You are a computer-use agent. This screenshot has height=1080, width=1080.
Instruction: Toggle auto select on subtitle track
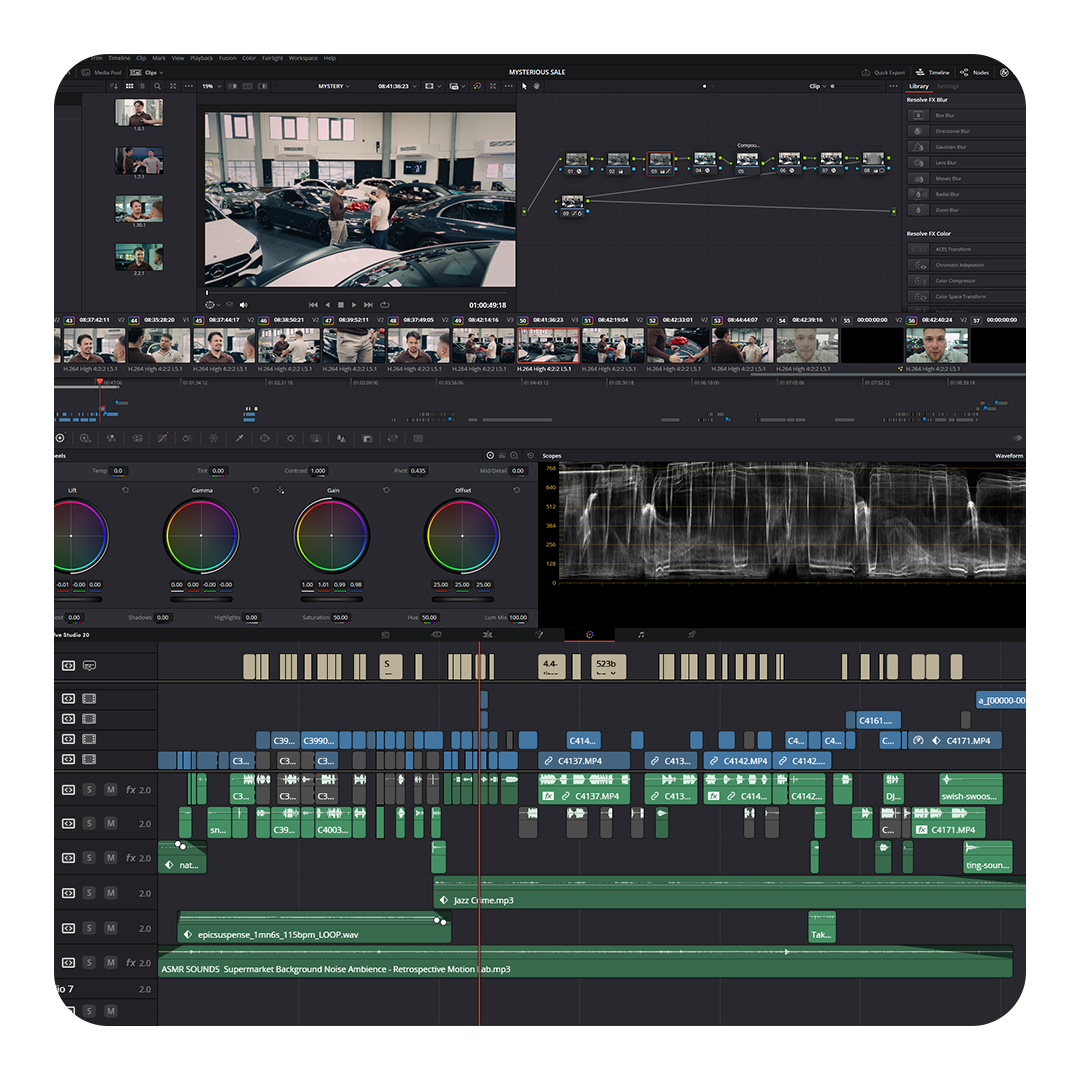tap(68, 665)
